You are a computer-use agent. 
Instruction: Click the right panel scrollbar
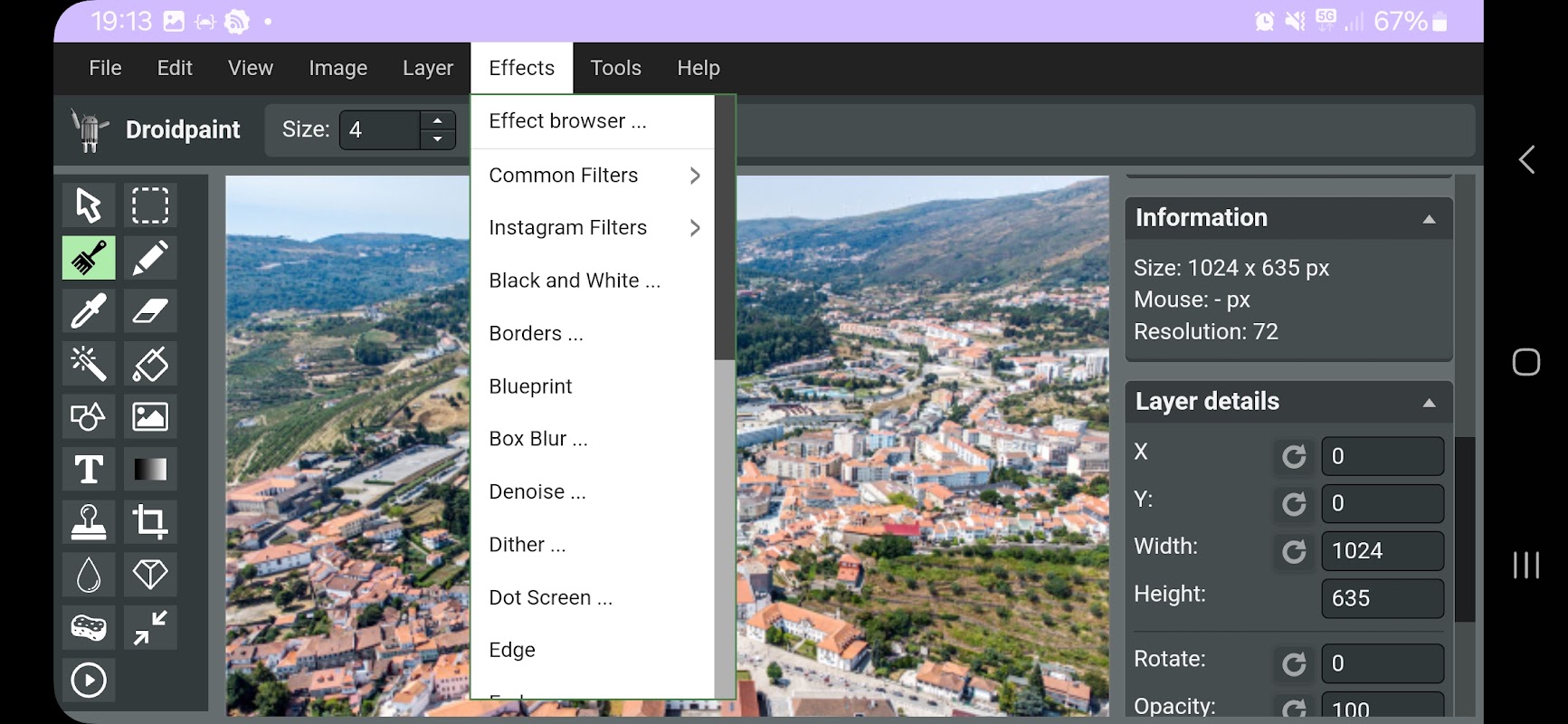pos(1465,529)
